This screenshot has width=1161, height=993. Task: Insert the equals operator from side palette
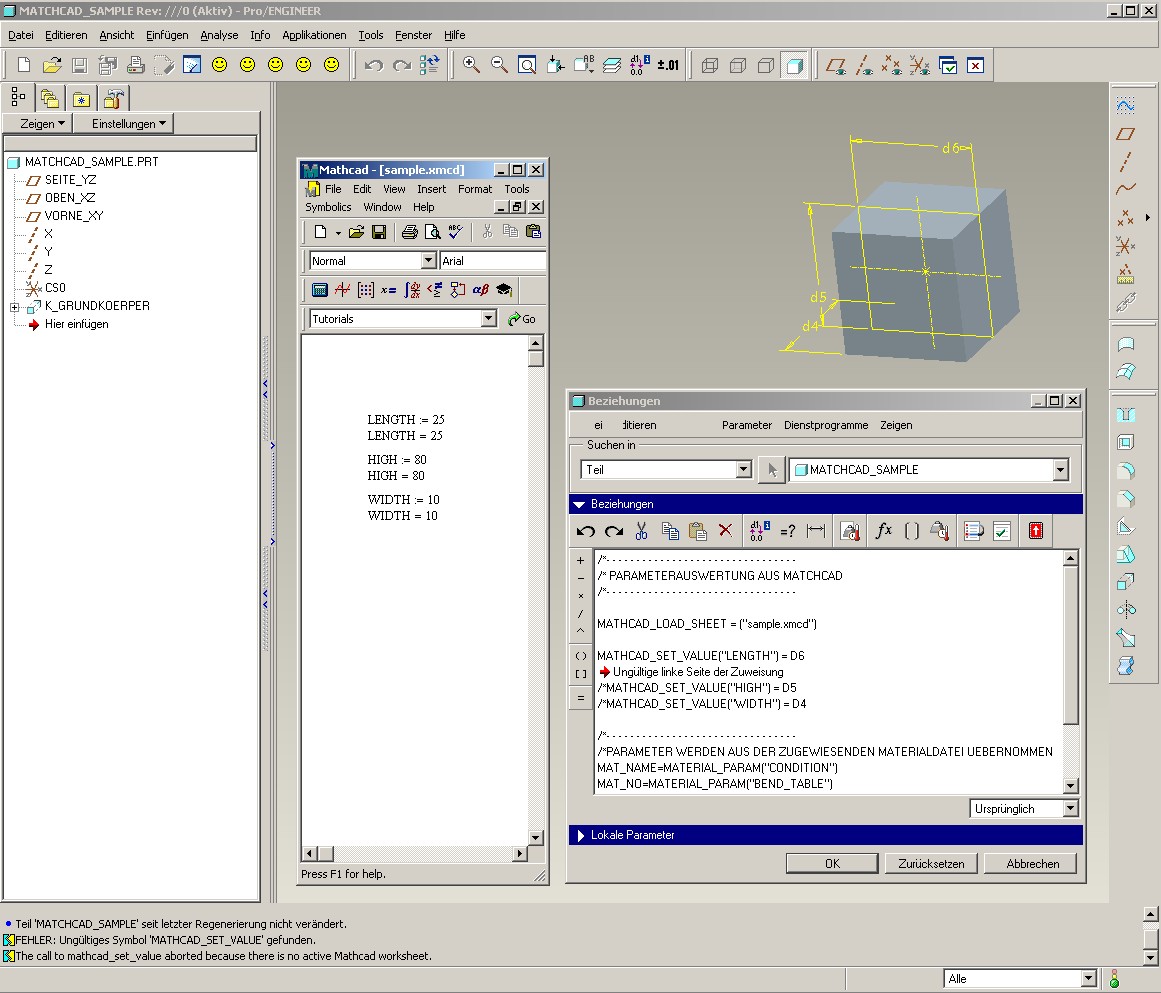click(x=580, y=698)
